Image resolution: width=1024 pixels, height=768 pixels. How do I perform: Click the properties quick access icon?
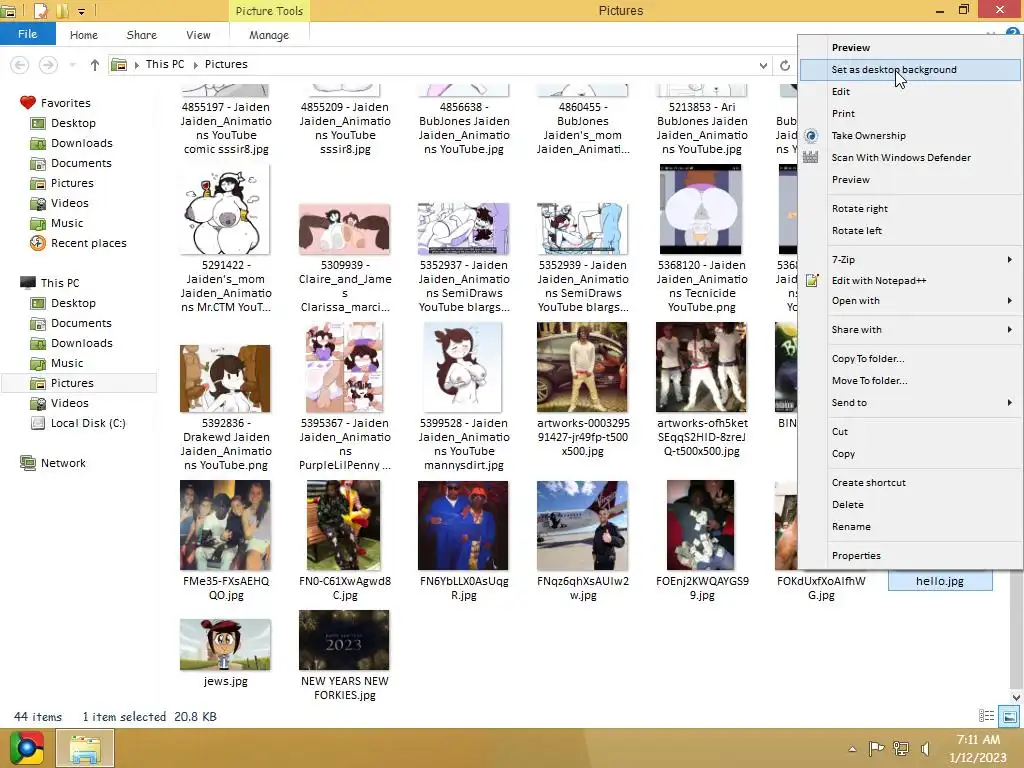(x=40, y=10)
